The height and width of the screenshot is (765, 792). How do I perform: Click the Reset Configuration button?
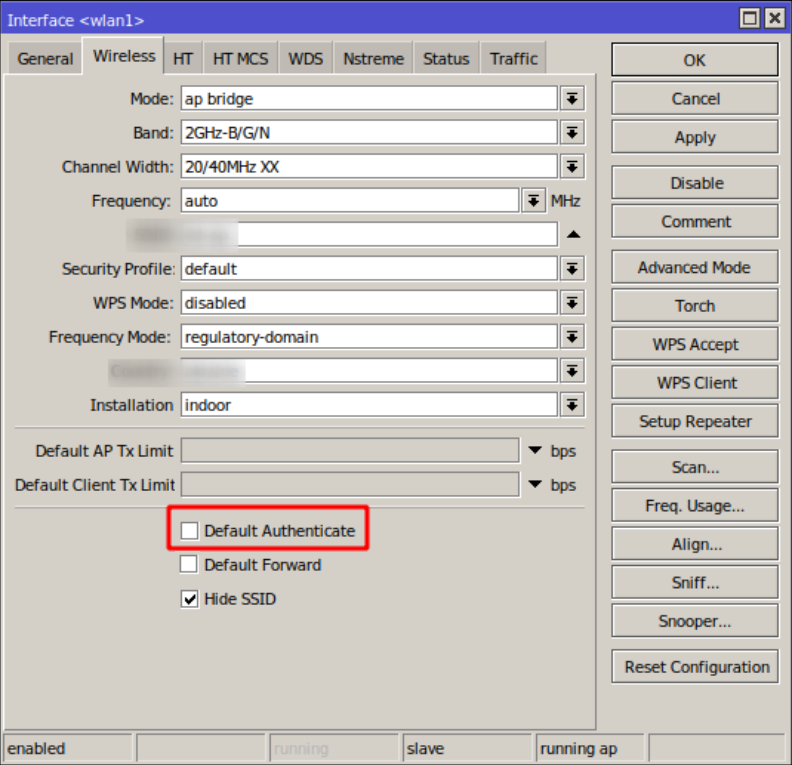pyautogui.click(x=696, y=667)
